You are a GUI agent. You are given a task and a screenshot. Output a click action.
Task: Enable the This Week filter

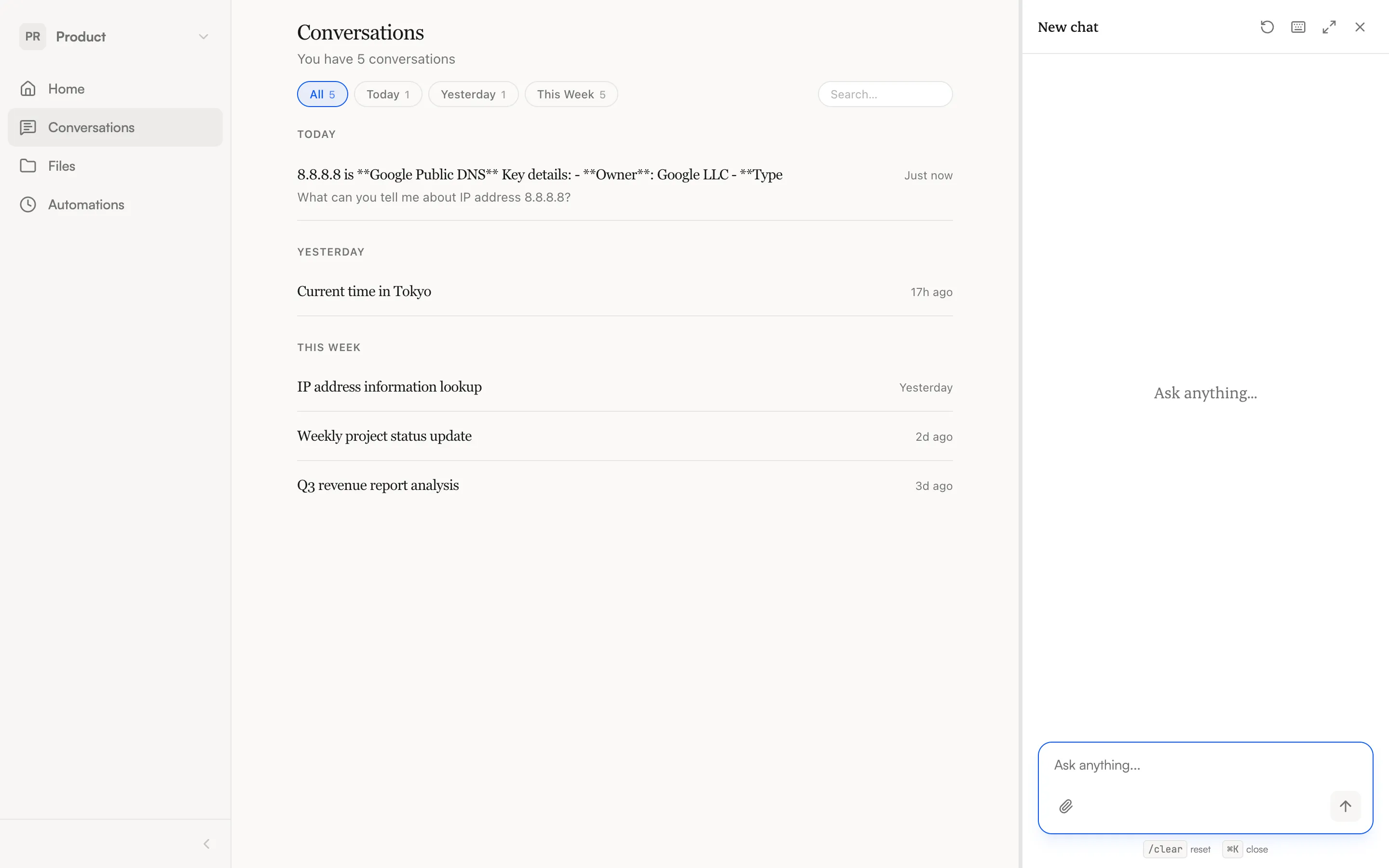point(571,94)
